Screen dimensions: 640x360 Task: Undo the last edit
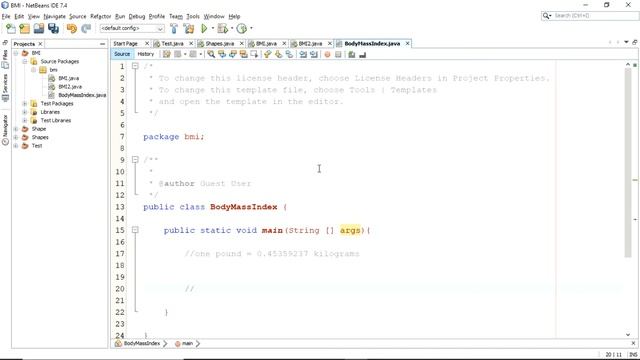pos(72,29)
